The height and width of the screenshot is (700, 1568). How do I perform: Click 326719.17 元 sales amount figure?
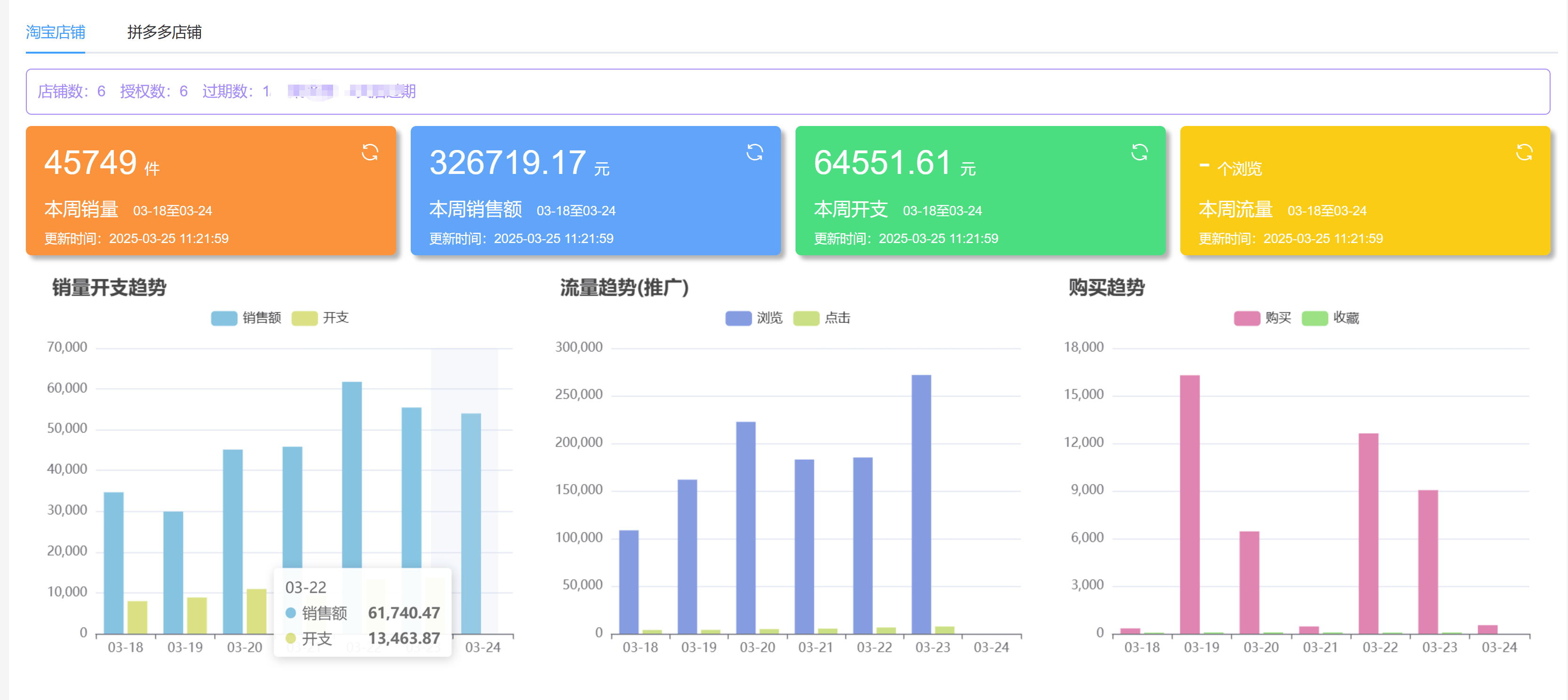[x=519, y=163]
